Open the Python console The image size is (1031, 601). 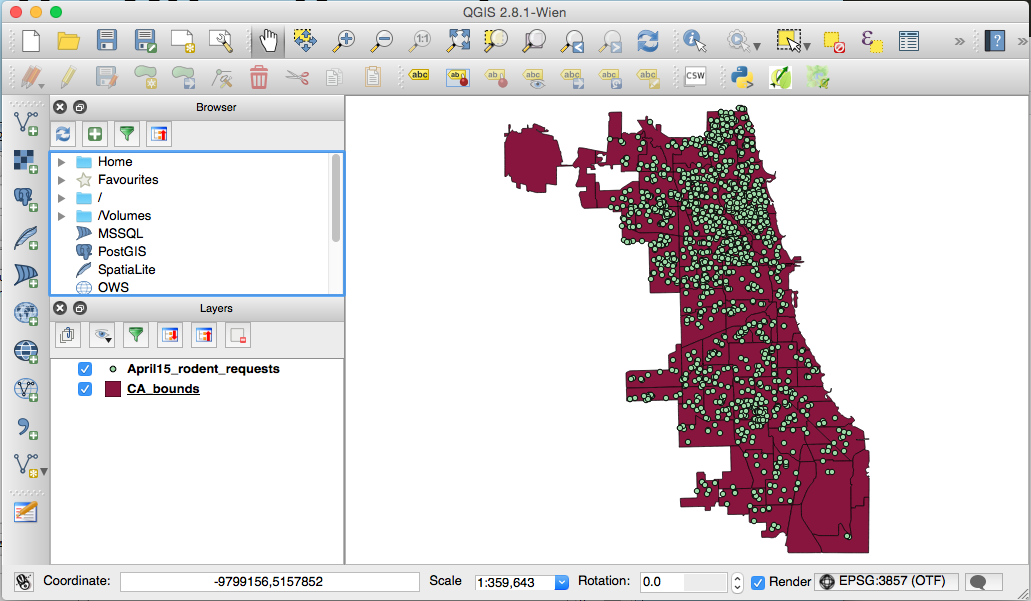click(741, 77)
